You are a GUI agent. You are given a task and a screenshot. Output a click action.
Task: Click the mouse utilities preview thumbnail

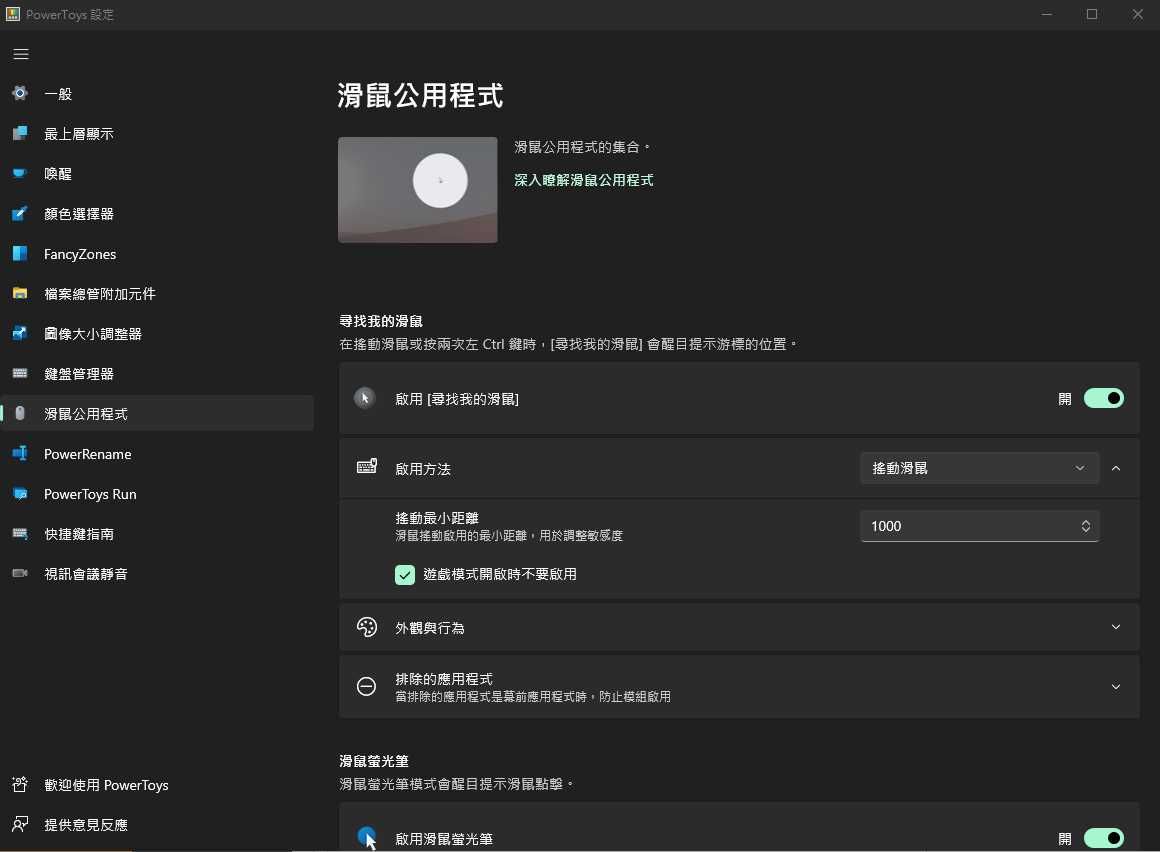(417, 190)
